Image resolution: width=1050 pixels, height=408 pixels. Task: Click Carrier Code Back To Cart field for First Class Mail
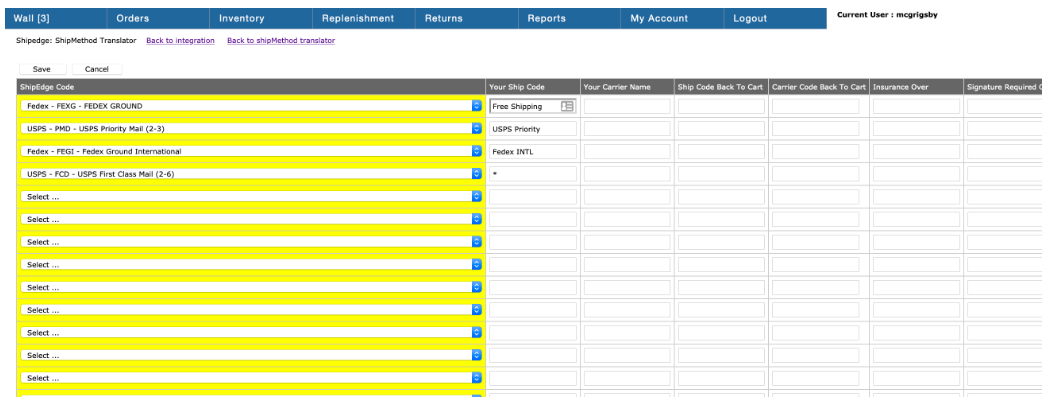[x=816, y=174]
